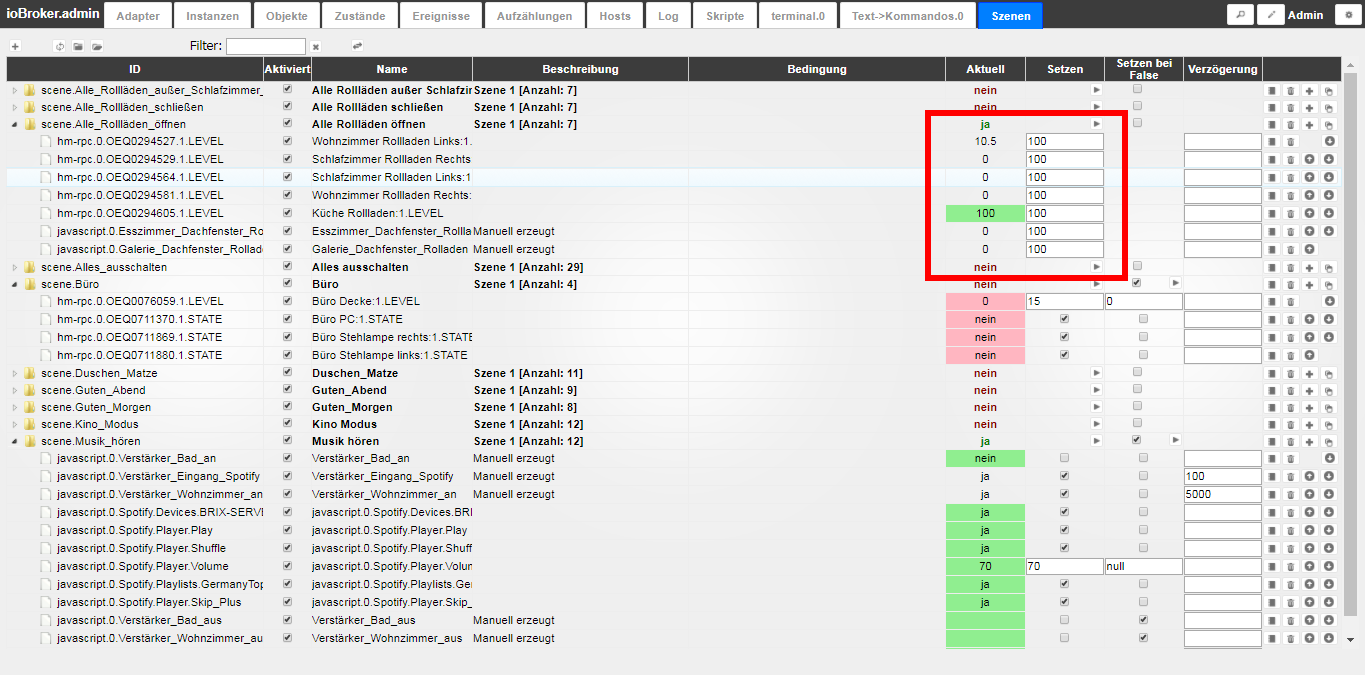1365x675 pixels.
Task: Expand the scene.Alles_ausschalten tree node
Action: coord(15,268)
